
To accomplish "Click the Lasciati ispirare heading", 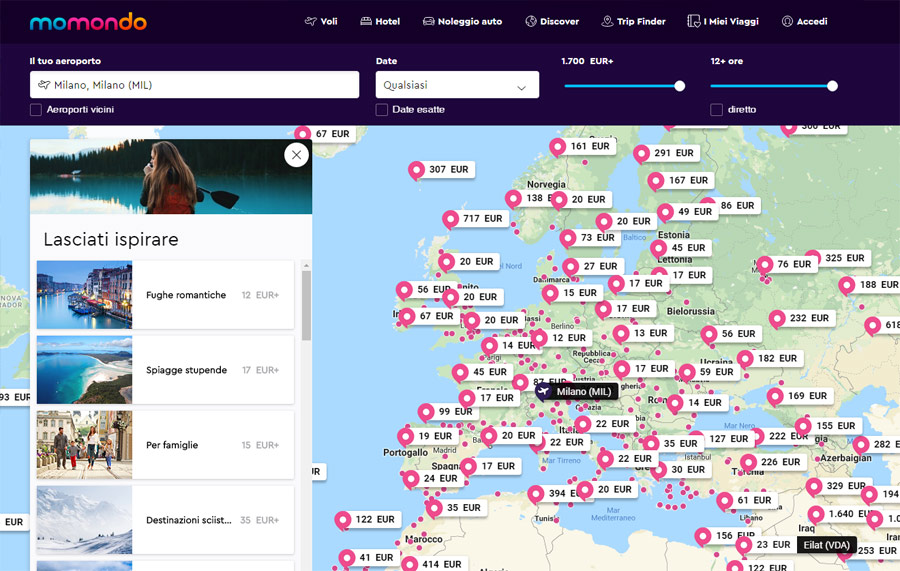I will [x=111, y=239].
